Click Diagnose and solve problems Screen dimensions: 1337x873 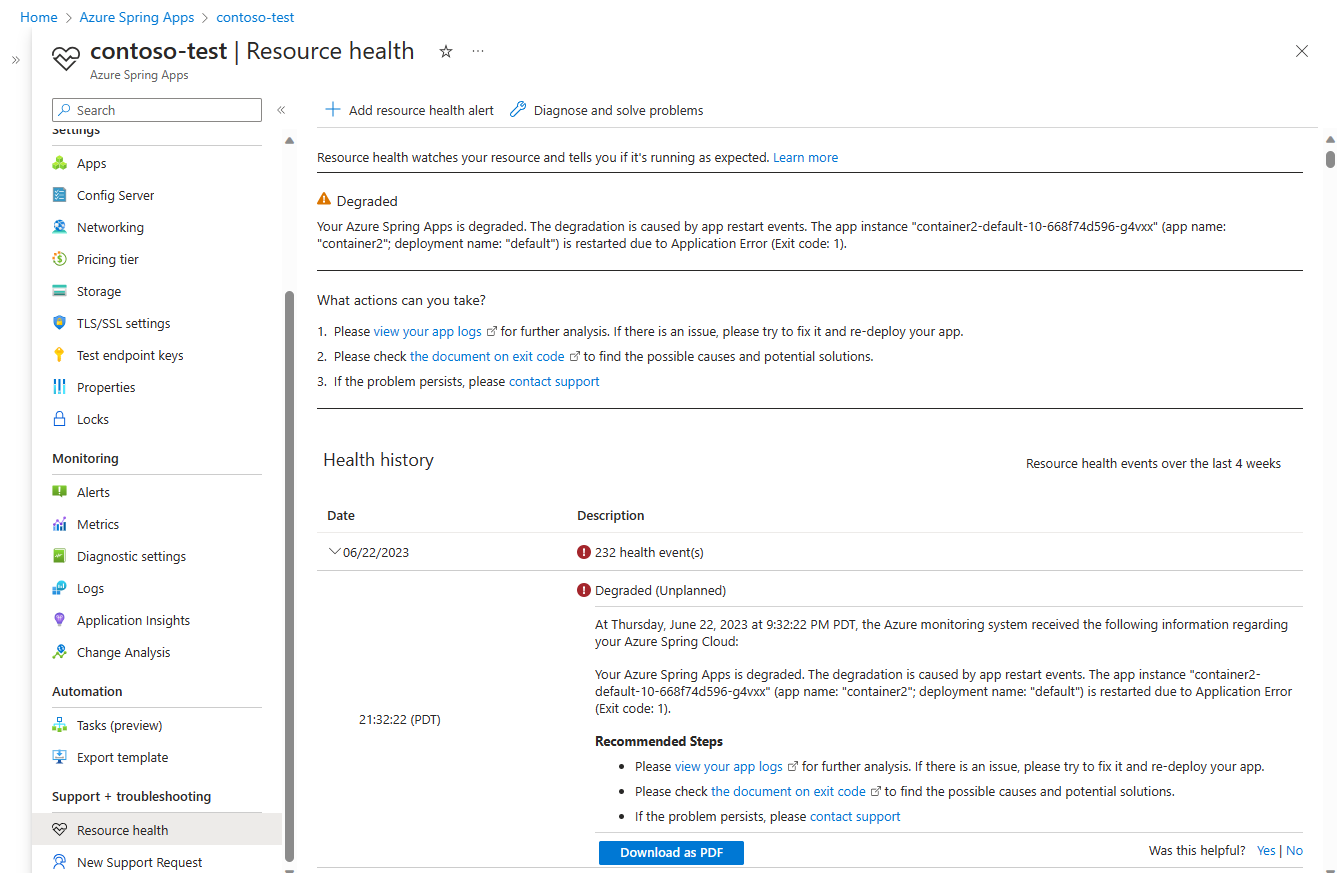607,110
